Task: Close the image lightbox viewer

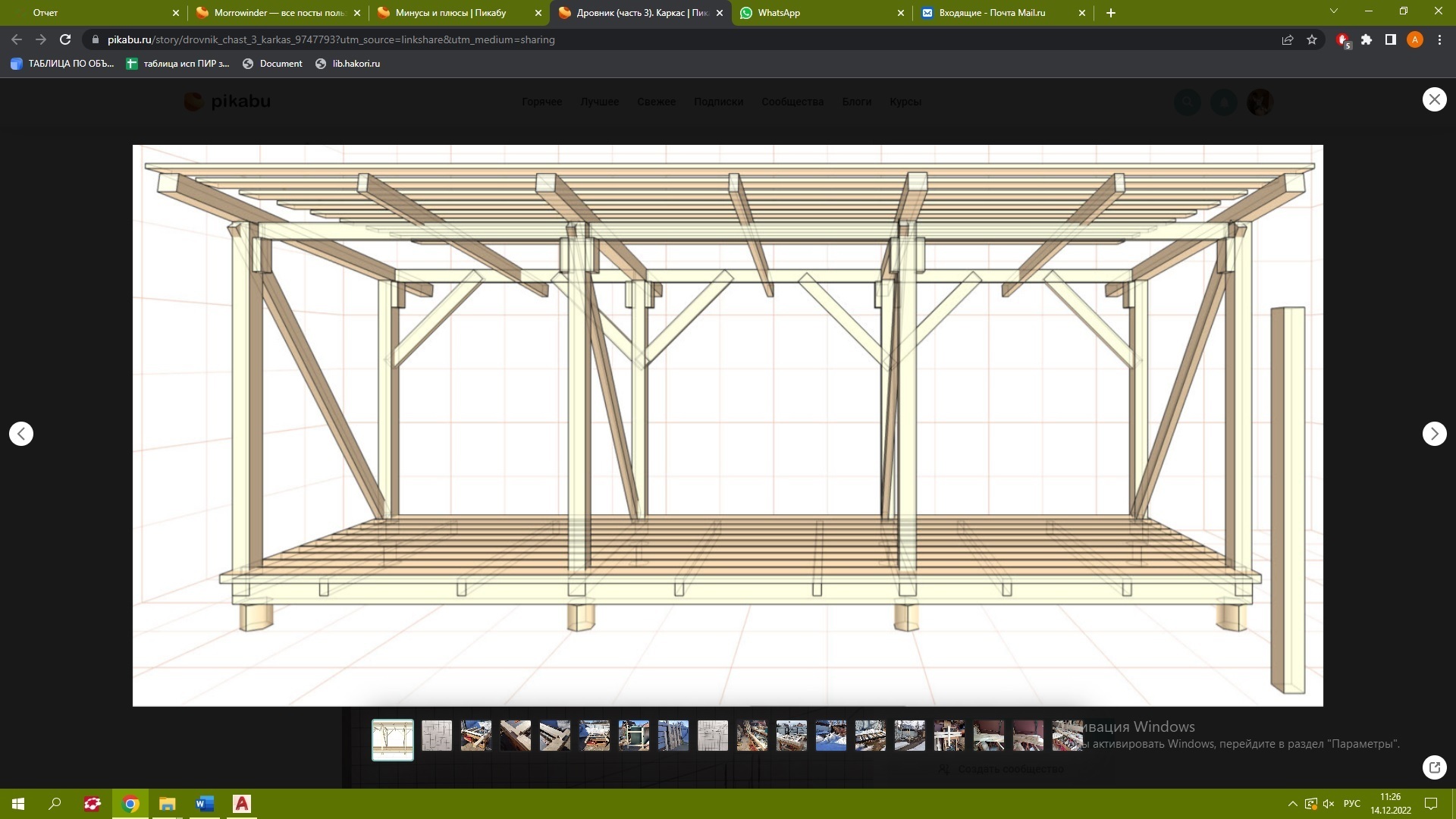Action: point(1434,99)
